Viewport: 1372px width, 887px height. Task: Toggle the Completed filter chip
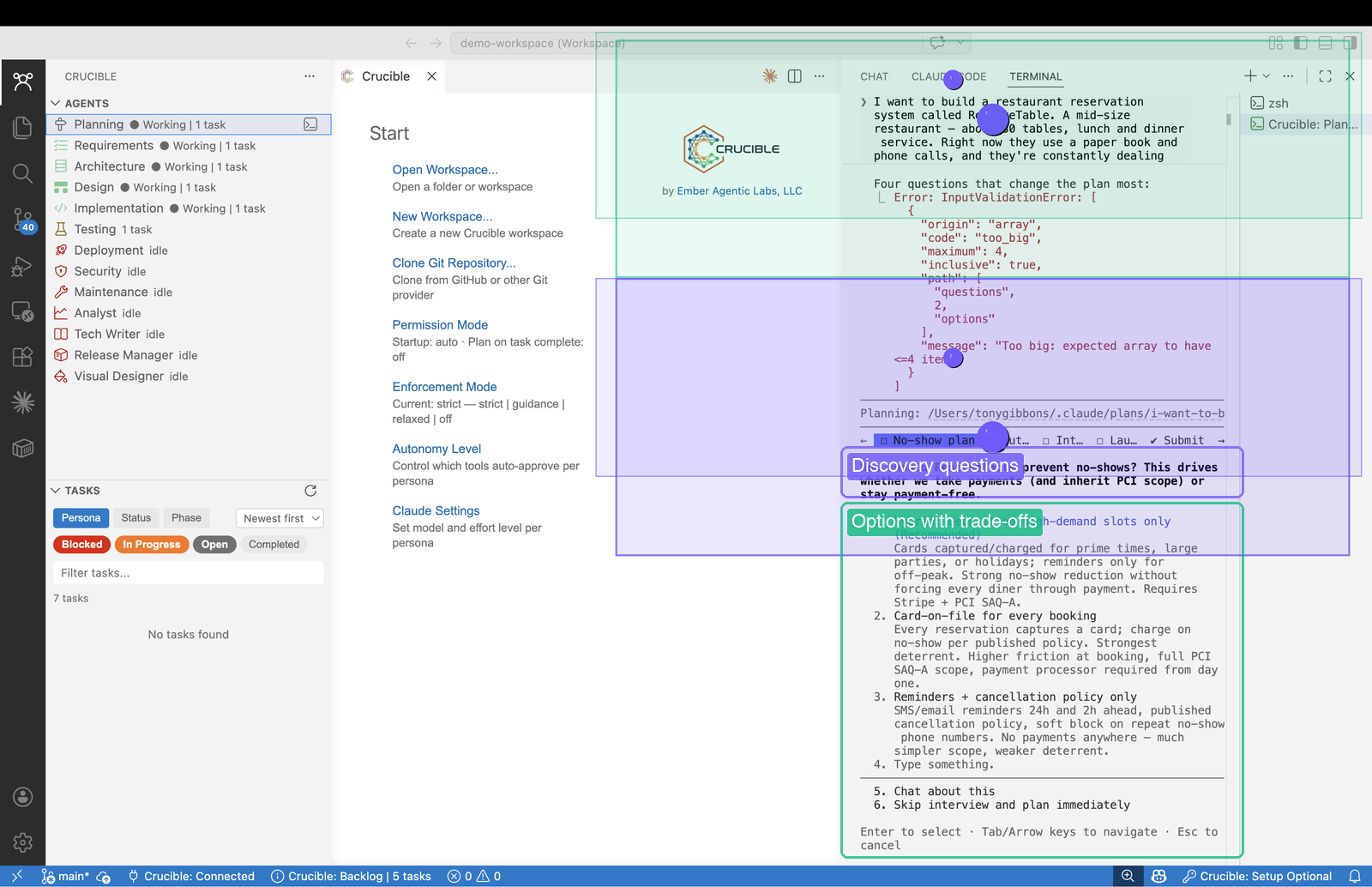pos(274,545)
